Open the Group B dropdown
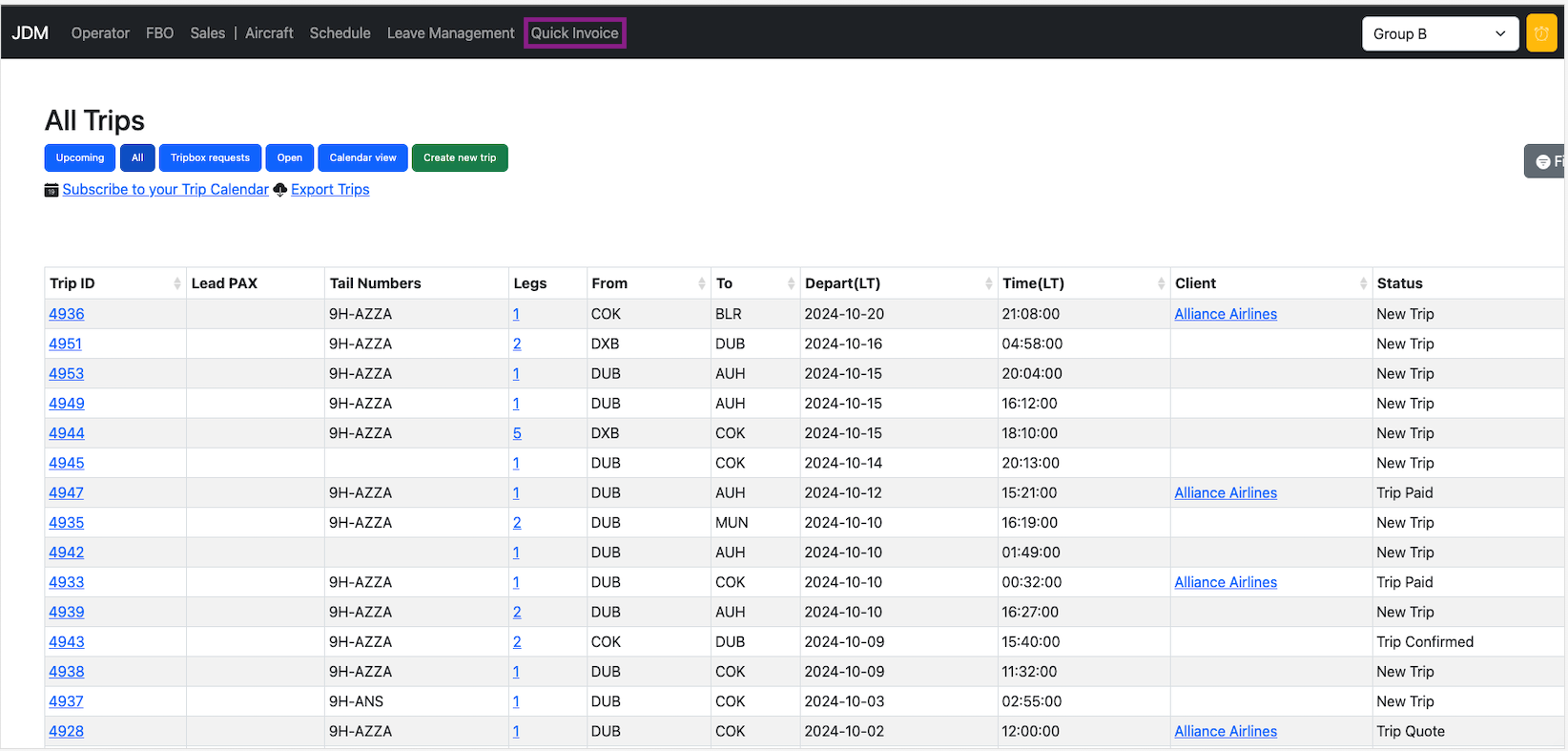The image size is (1568, 751). 1439,33
